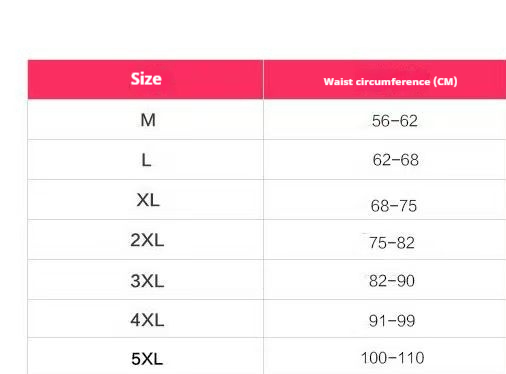This screenshot has height=374, width=506.
Task: Click the 75-82 waist value
Action: click(392, 242)
